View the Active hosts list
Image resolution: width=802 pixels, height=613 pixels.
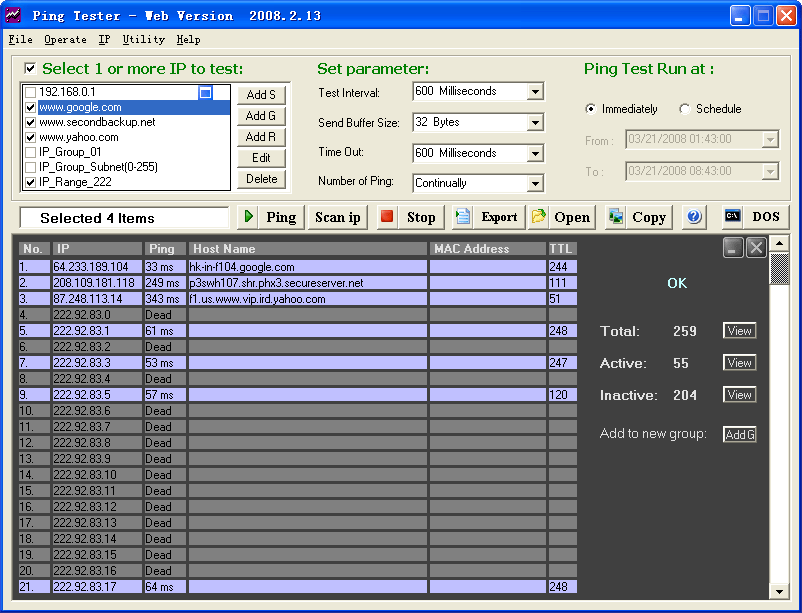(x=740, y=363)
